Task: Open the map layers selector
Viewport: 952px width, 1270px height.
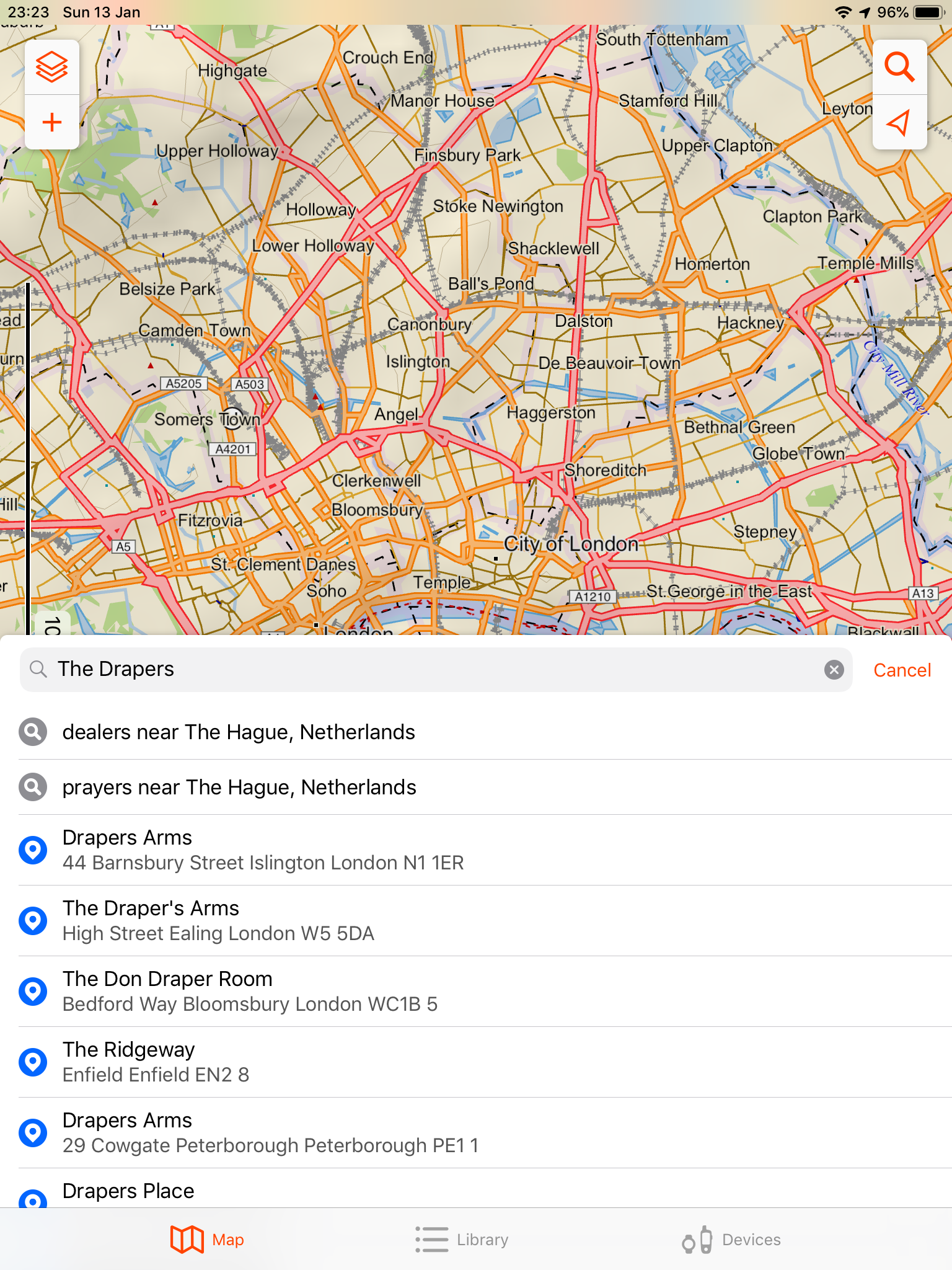Action: point(52,67)
